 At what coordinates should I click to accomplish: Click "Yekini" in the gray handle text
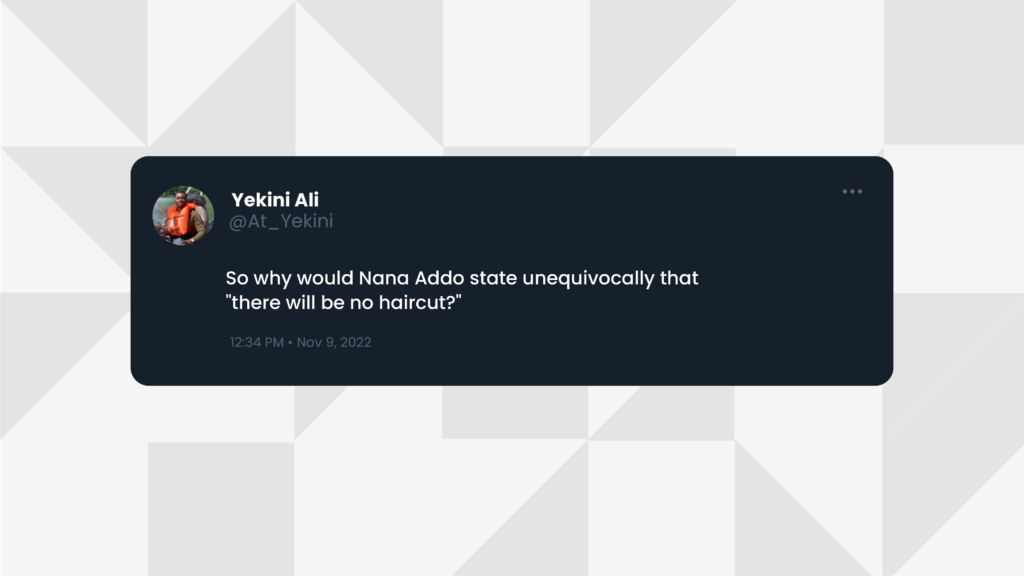308,221
